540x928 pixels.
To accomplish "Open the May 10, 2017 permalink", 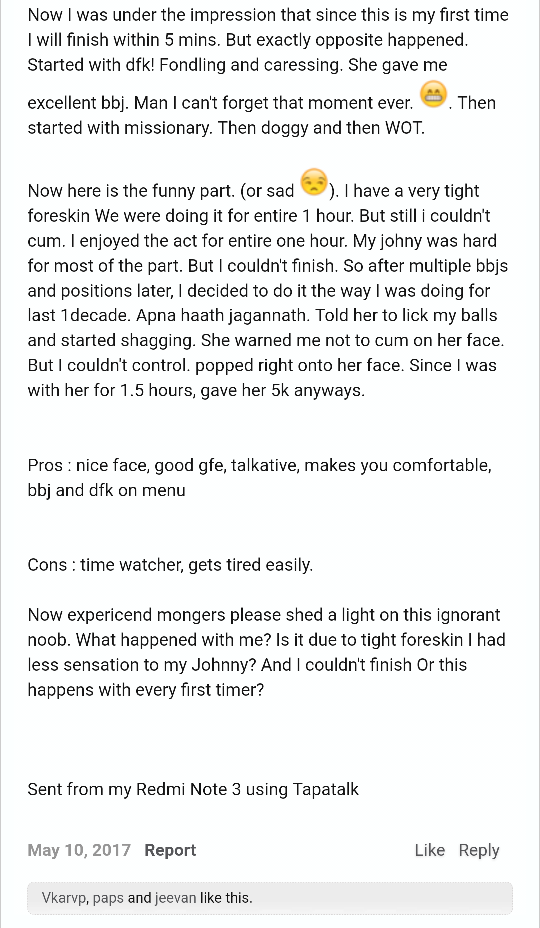I will pos(79,850).
